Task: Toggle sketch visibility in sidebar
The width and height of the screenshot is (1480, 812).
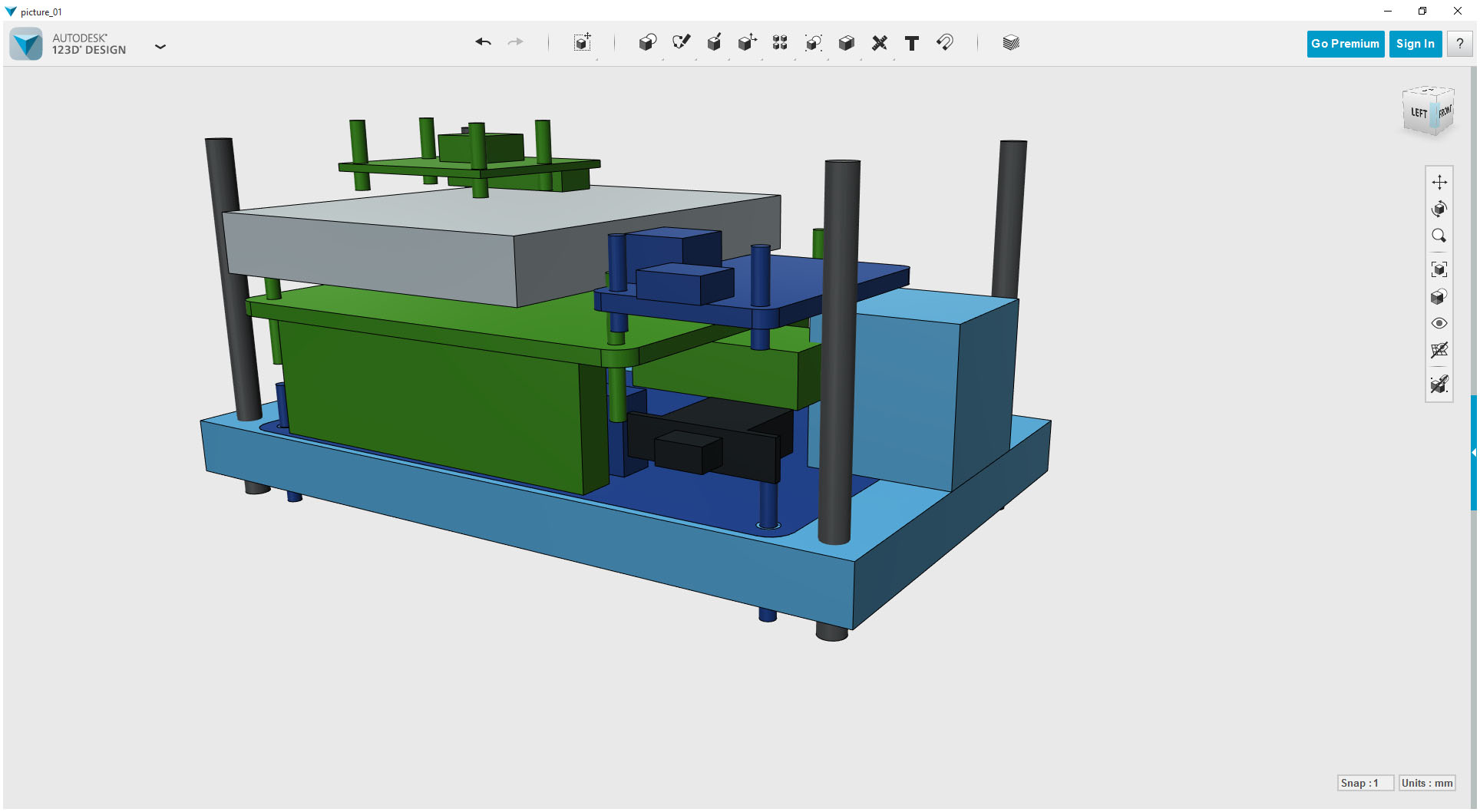Action: pos(1439,385)
